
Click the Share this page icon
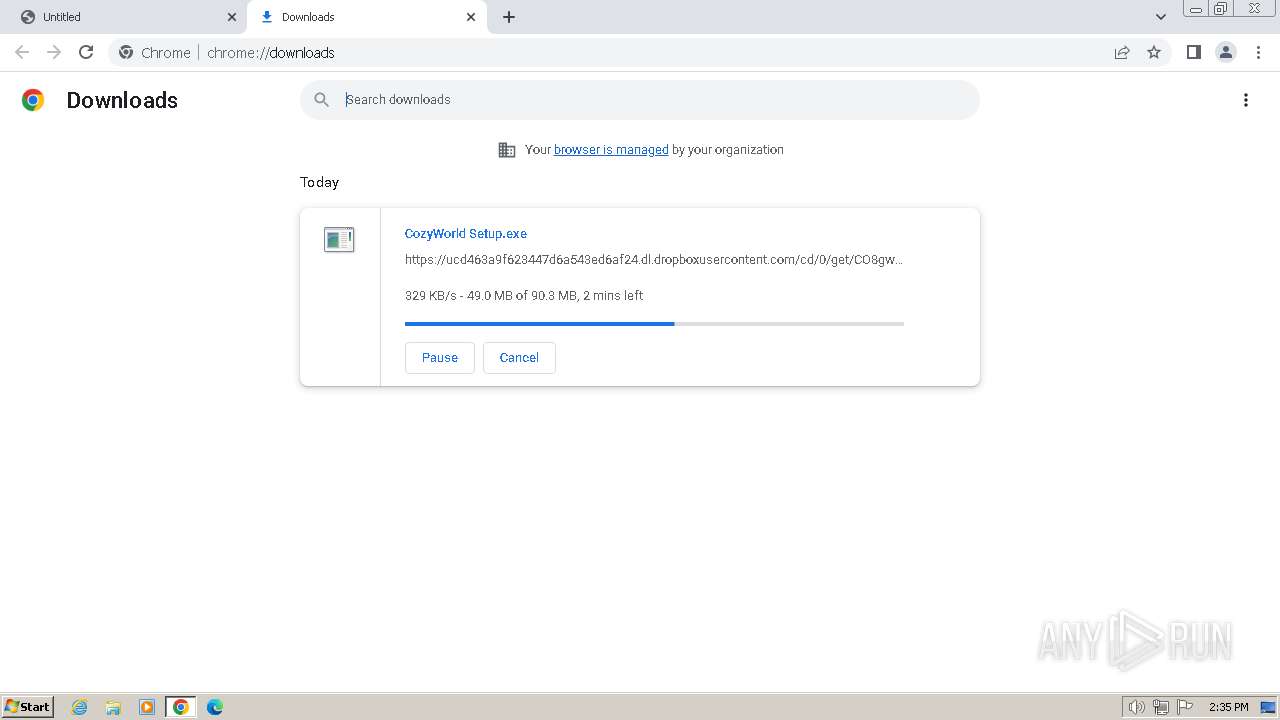(1122, 52)
